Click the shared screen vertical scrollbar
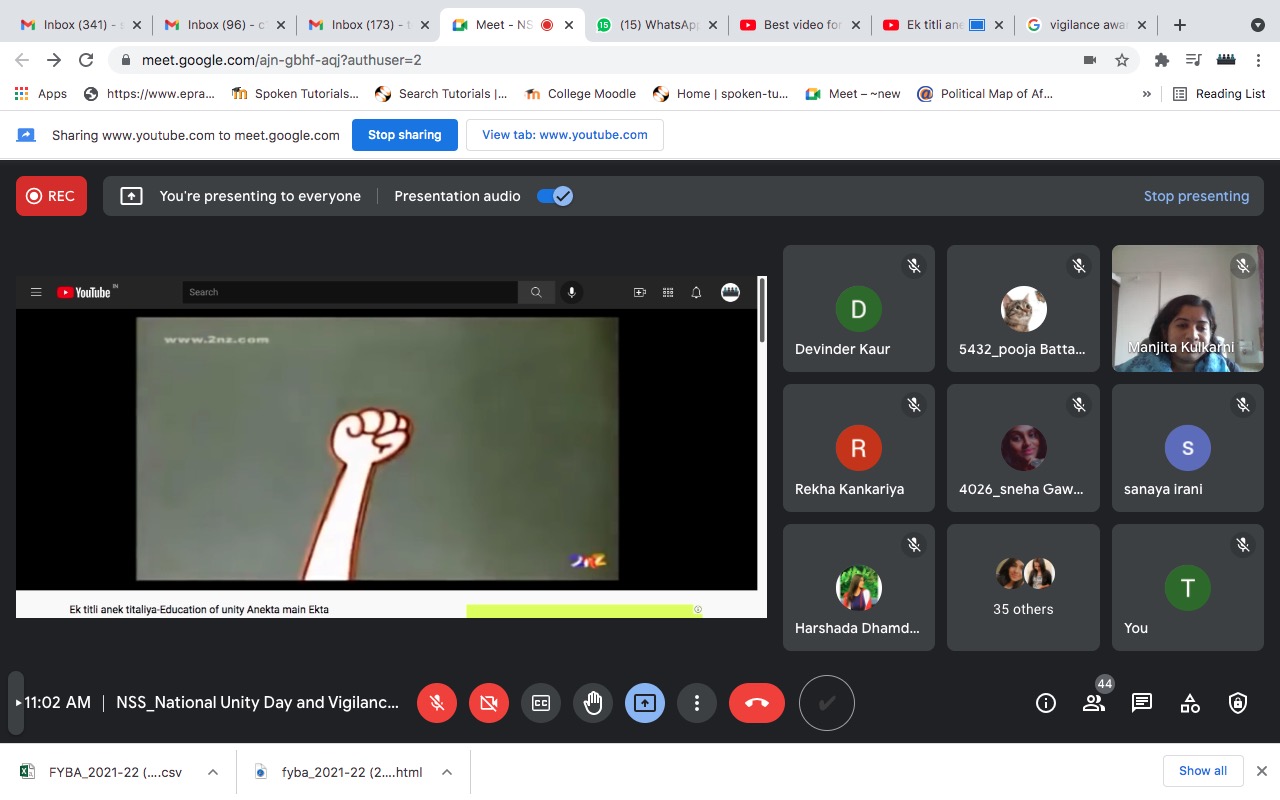Screen dimensions: 1280x800 tap(762, 310)
